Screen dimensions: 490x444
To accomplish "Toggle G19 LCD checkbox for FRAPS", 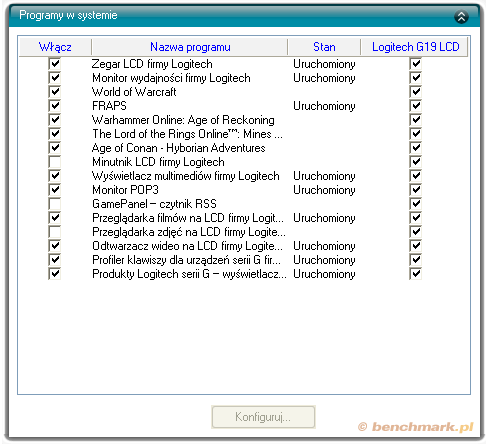I will [416, 106].
